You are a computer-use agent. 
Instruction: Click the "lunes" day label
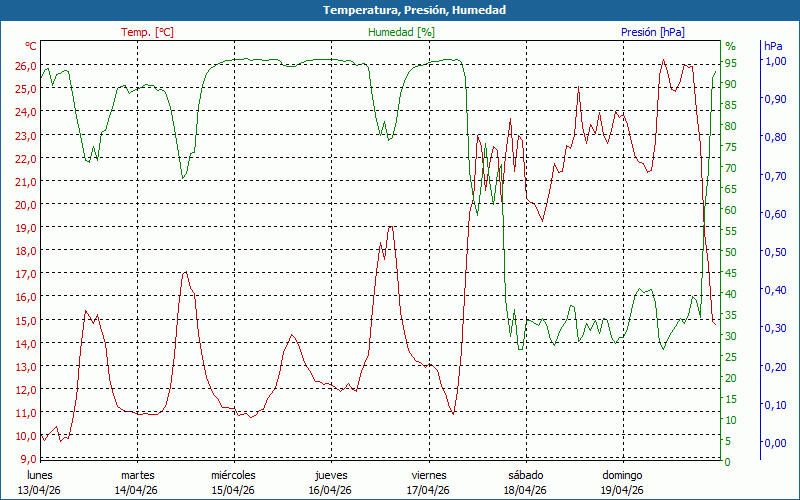tap(40, 475)
